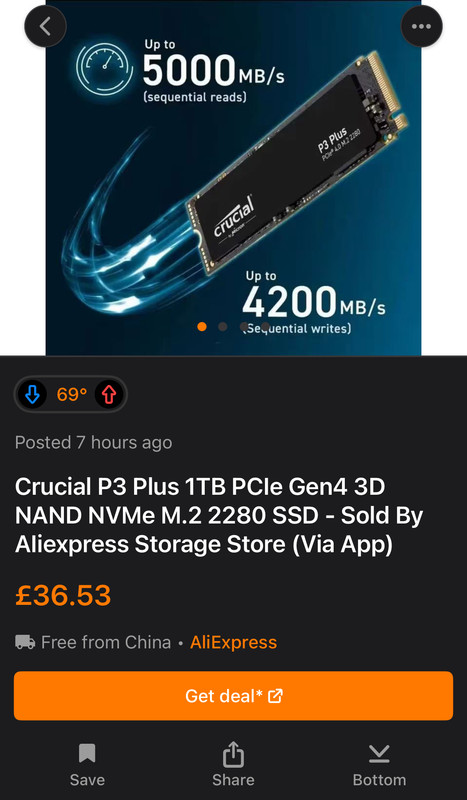
Task: Tap the Crucial P3 Plus deal title
Action: 219,516
